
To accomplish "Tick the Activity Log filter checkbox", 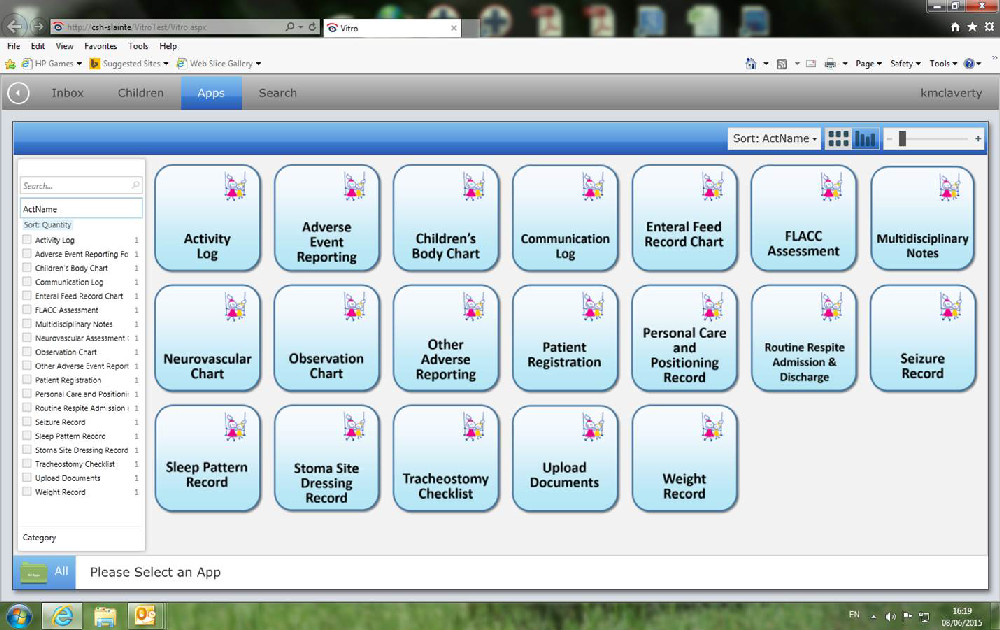I will (27, 240).
